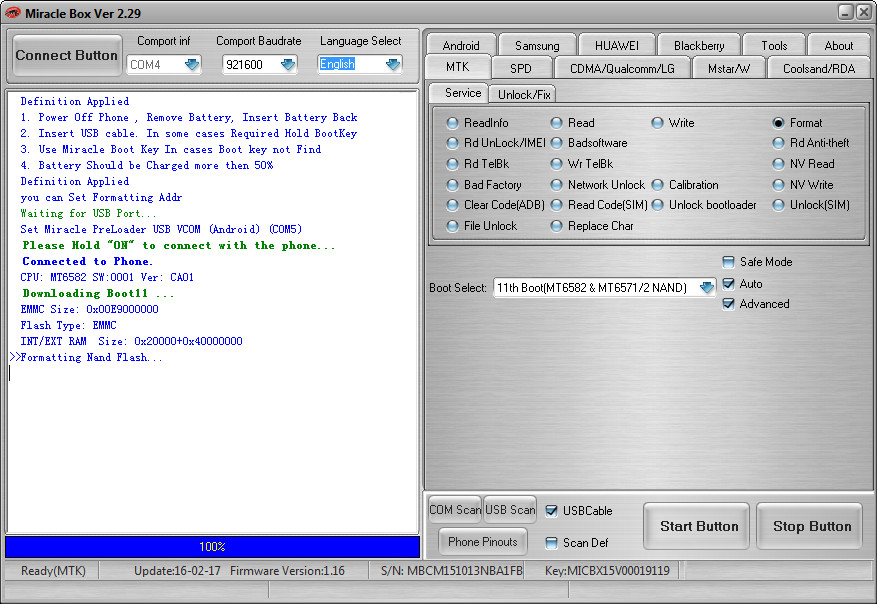Select Unlock bootloader radio option
Viewport: 877px width, 604px height.
coord(704,205)
